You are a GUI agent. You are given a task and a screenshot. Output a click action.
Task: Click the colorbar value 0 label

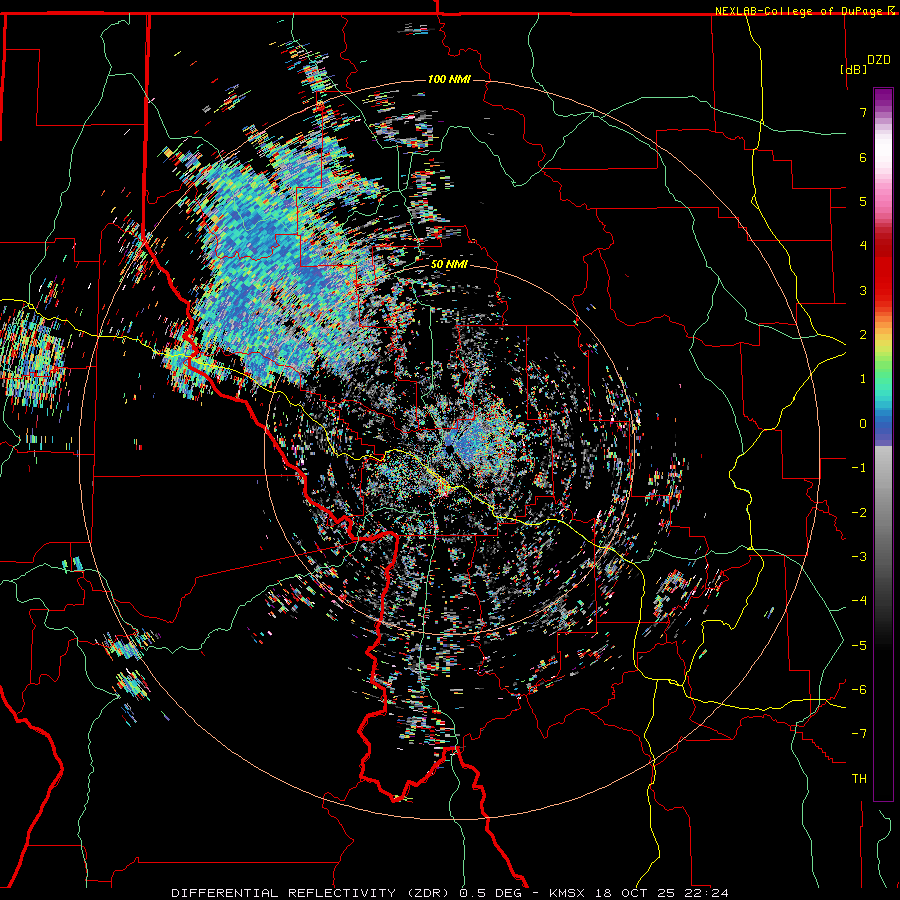pos(863,424)
